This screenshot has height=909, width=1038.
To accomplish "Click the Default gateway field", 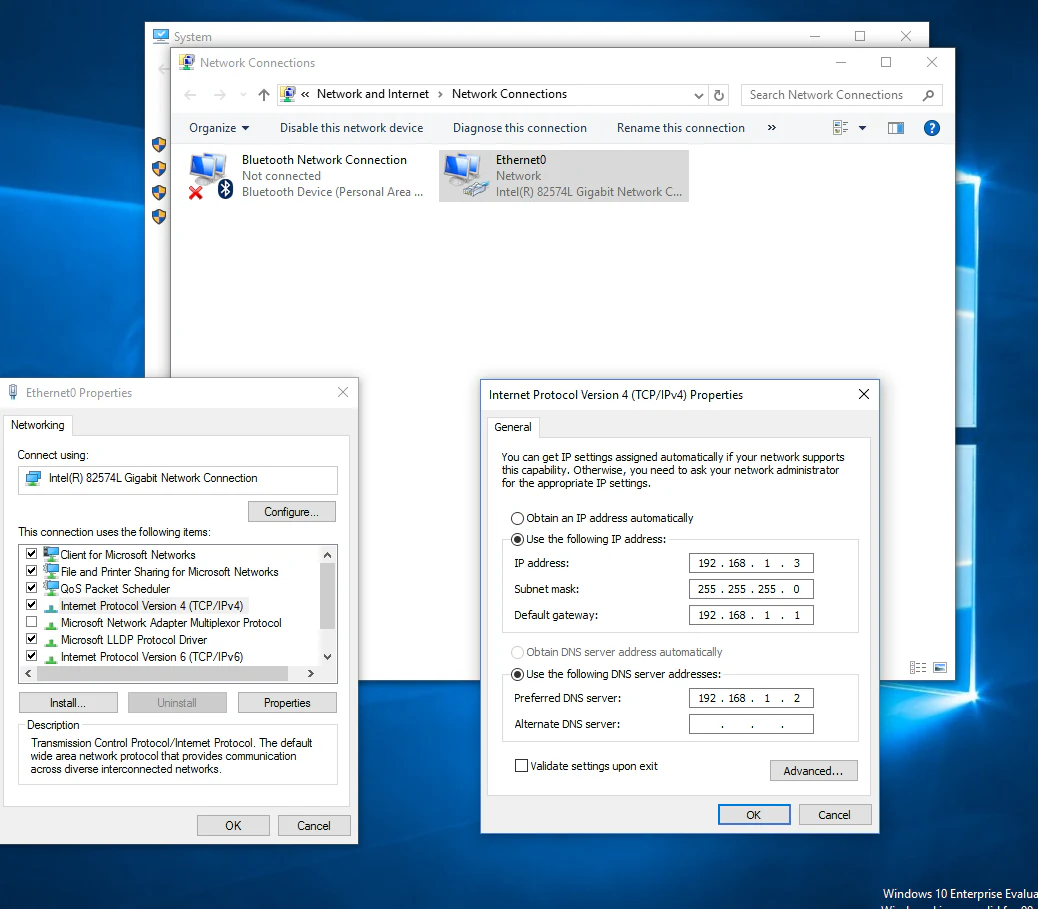I will pos(751,615).
